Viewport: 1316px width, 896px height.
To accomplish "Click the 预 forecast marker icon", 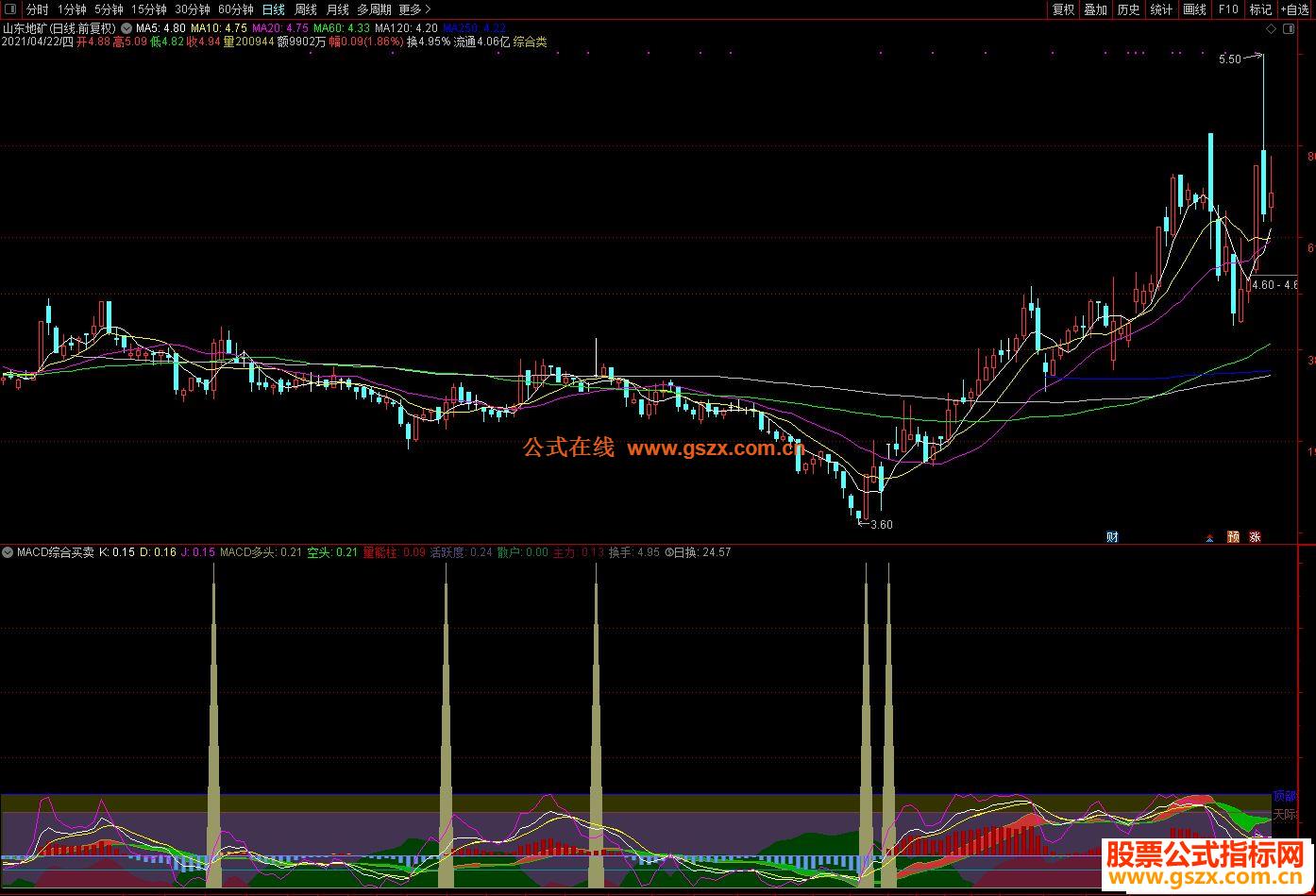I will coord(1233,537).
